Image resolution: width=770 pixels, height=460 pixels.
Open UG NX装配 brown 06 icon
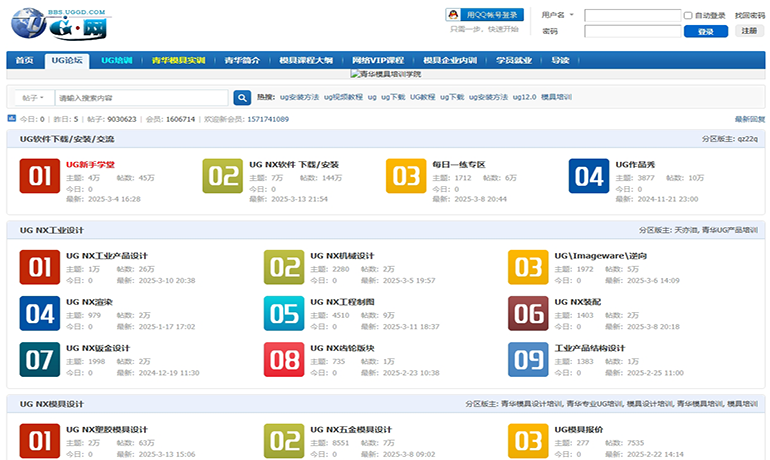click(x=527, y=313)
